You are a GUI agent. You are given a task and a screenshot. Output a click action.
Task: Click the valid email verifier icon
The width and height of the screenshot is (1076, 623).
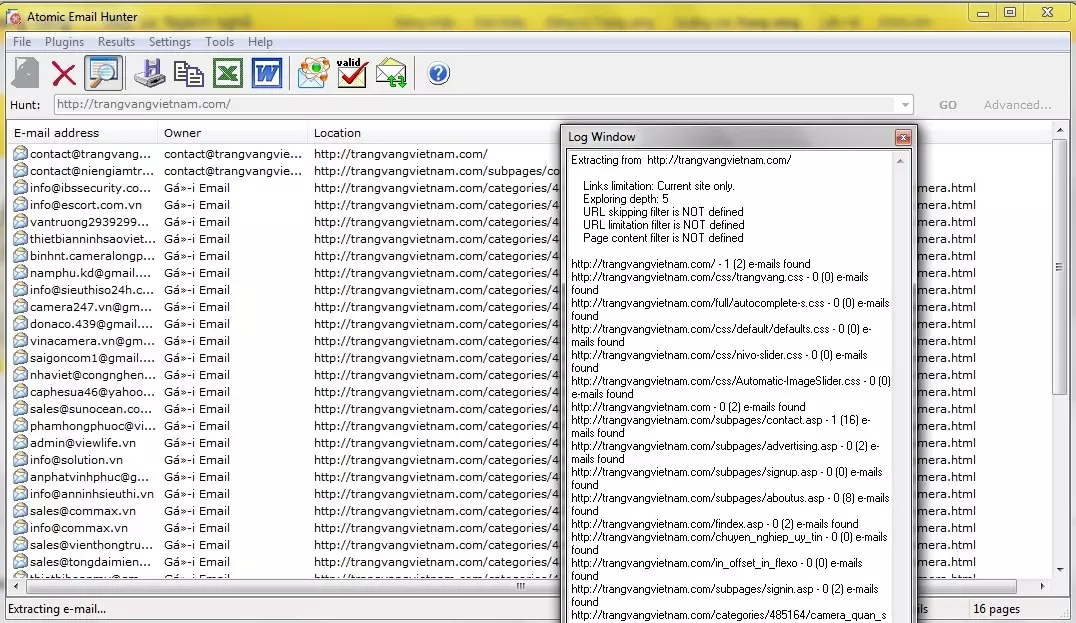pos(352,73)
